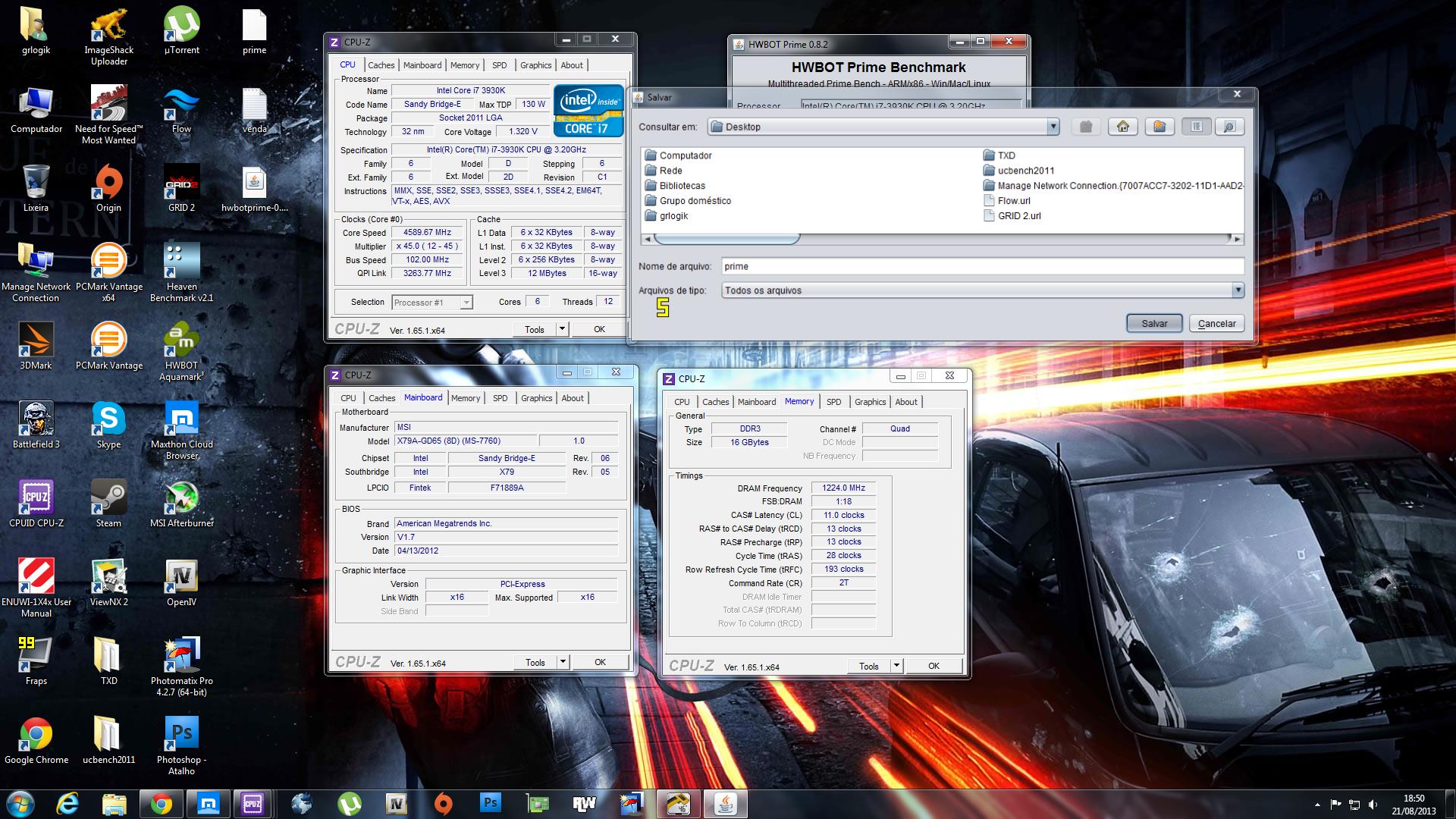Open the prime file on desktop

coord(254,31)
